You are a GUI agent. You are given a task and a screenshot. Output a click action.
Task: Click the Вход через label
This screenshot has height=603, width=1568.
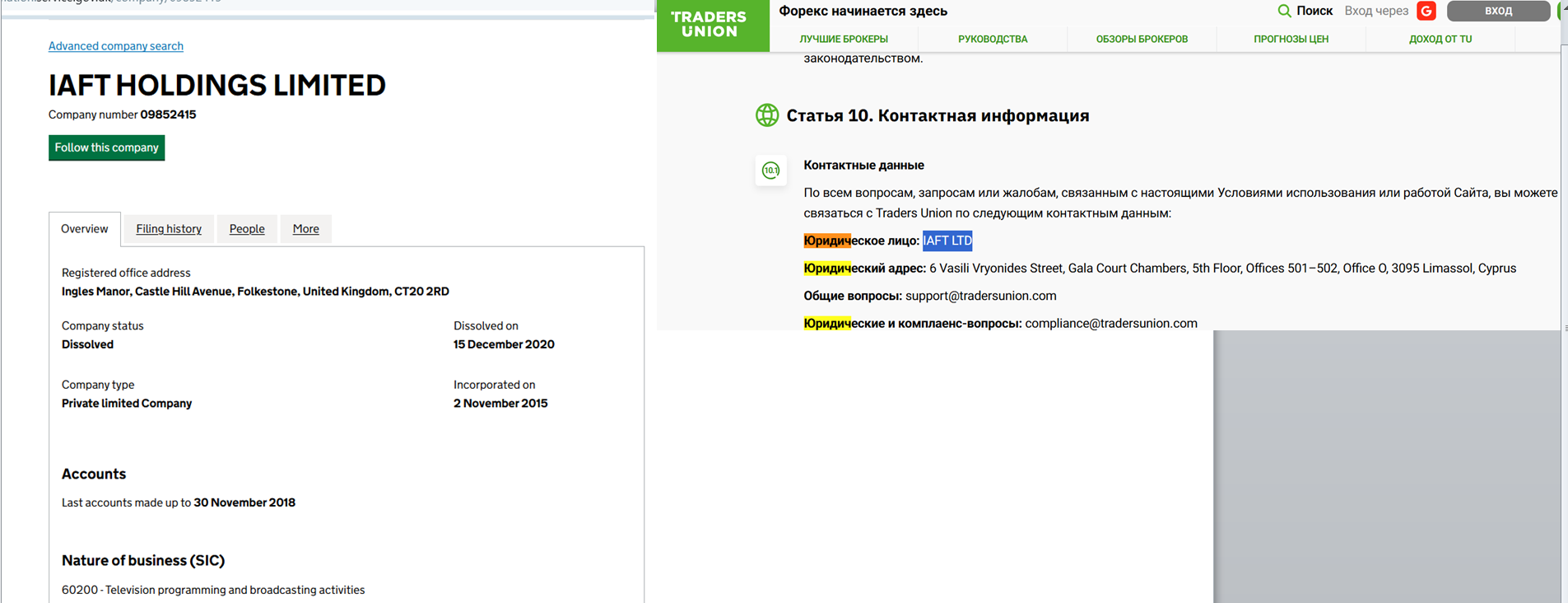(x=1376, y=11)
